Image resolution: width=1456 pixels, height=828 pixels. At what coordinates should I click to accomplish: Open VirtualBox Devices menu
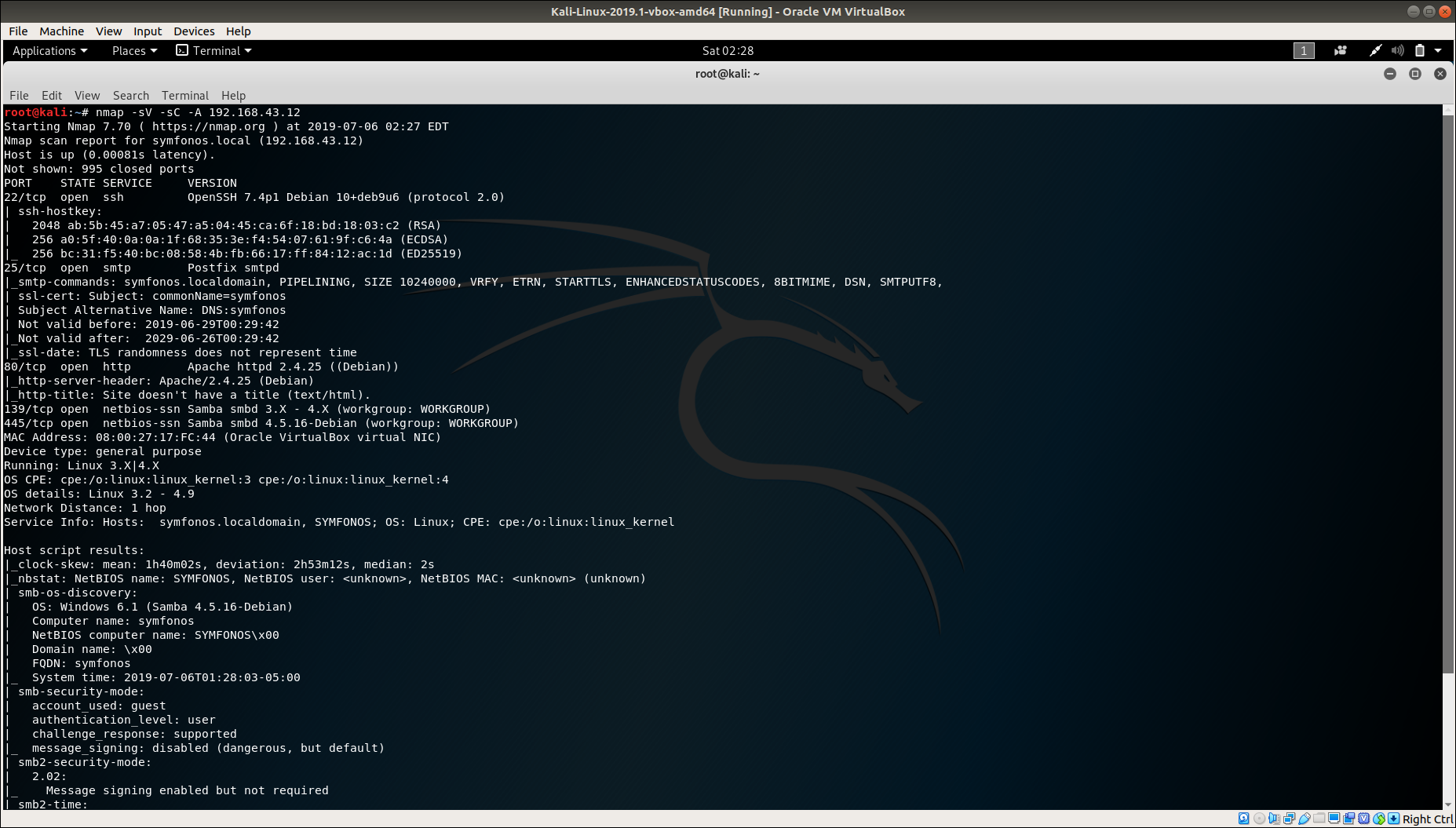tap(194, 31)
